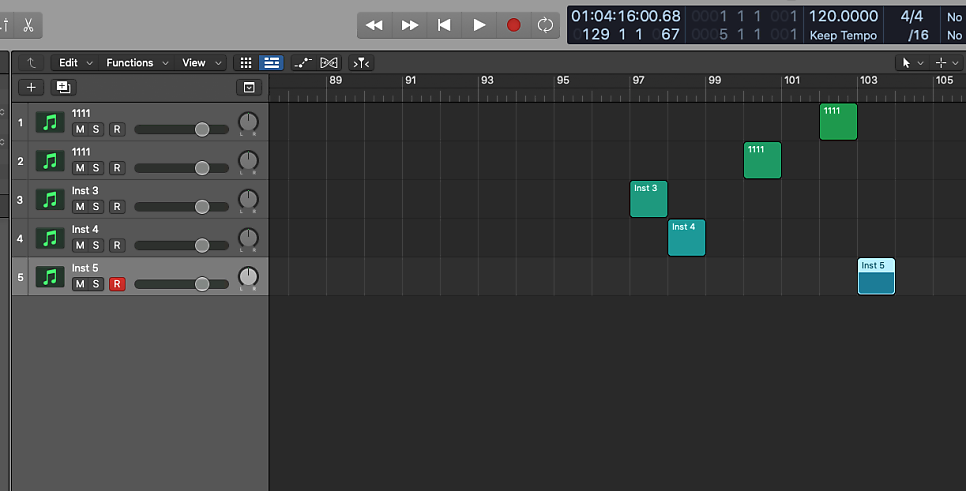The image size is (966, 491).
Task: Click the Fast Forward transport button
Action: point(409,25)
